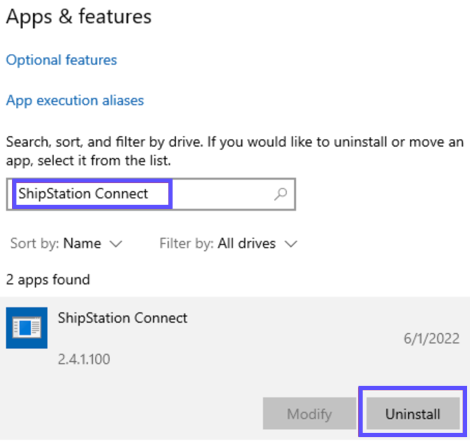Open the Optional features link
This screenshot has width=470, height=441.
pos(62,60)
